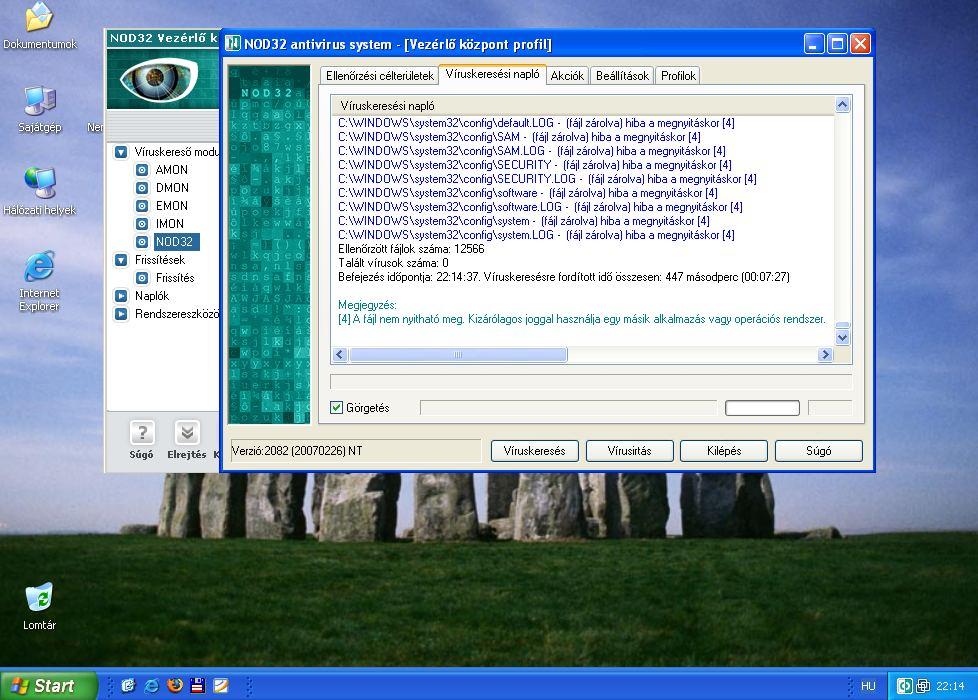Click the 'Ellenőrzött fájlok száma: 12566' line
The image size is (978, 700).
411,249
